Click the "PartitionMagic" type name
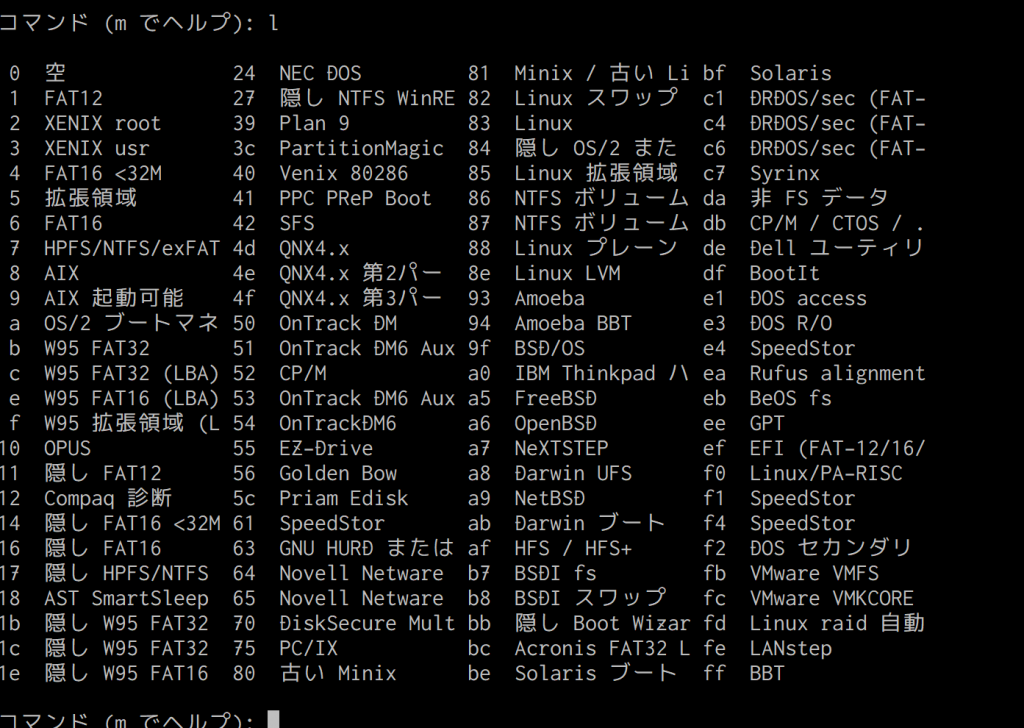1024x728 pixels. 361,148
